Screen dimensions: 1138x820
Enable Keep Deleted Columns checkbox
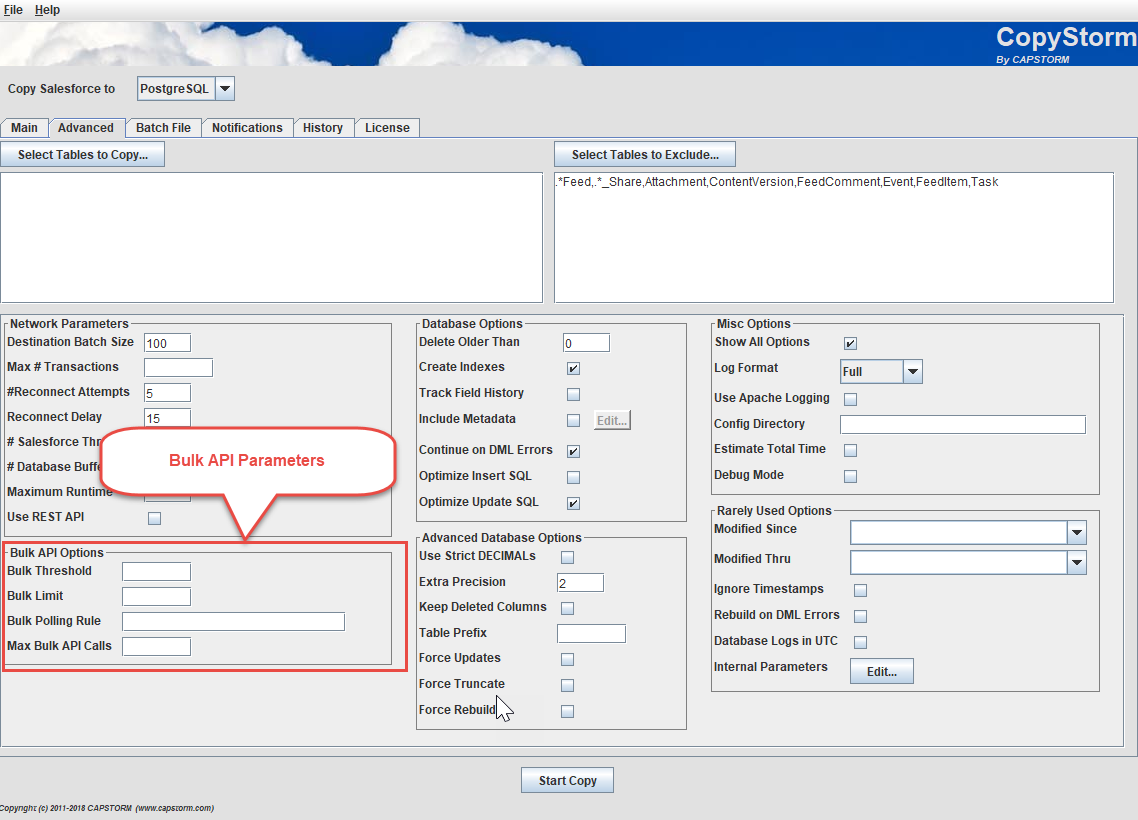pyautogui.click(x=568, y=608)
